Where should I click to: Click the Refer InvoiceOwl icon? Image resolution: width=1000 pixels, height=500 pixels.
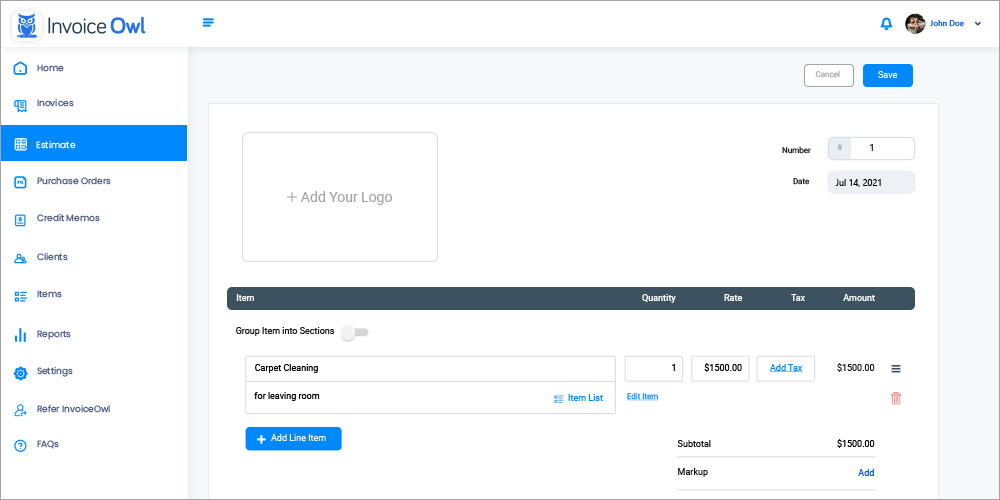[x=20, y=411]
